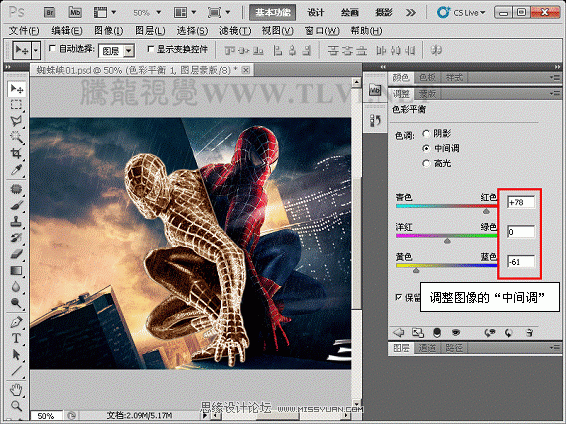Image resolution: width=566 pixels, height=424 pixels.
Task: Select the Line tool
Action: (16, 371)
